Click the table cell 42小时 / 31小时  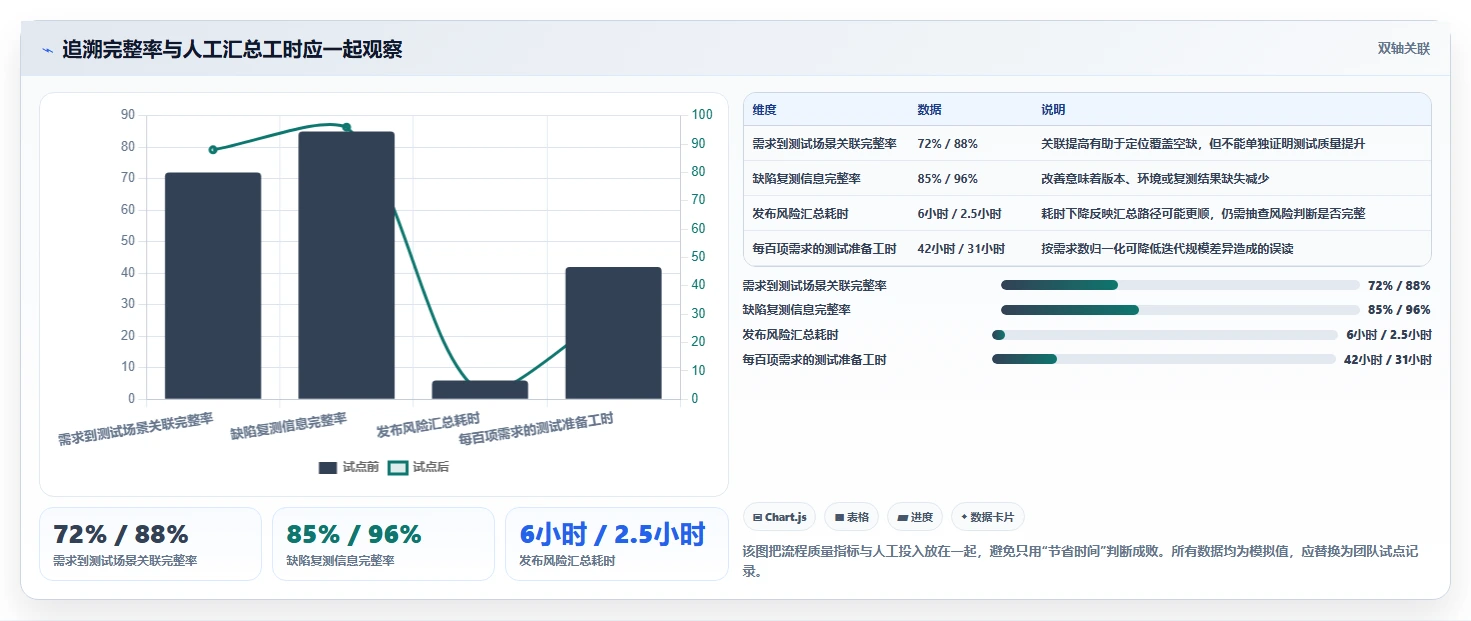(x=961, y=248)
